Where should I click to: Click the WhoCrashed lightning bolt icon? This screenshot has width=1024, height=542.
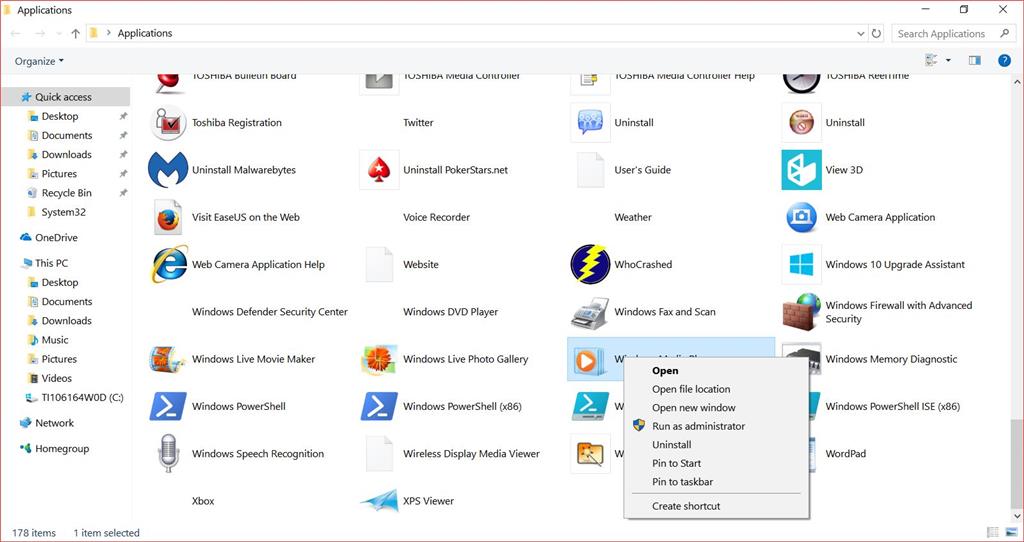590,264
